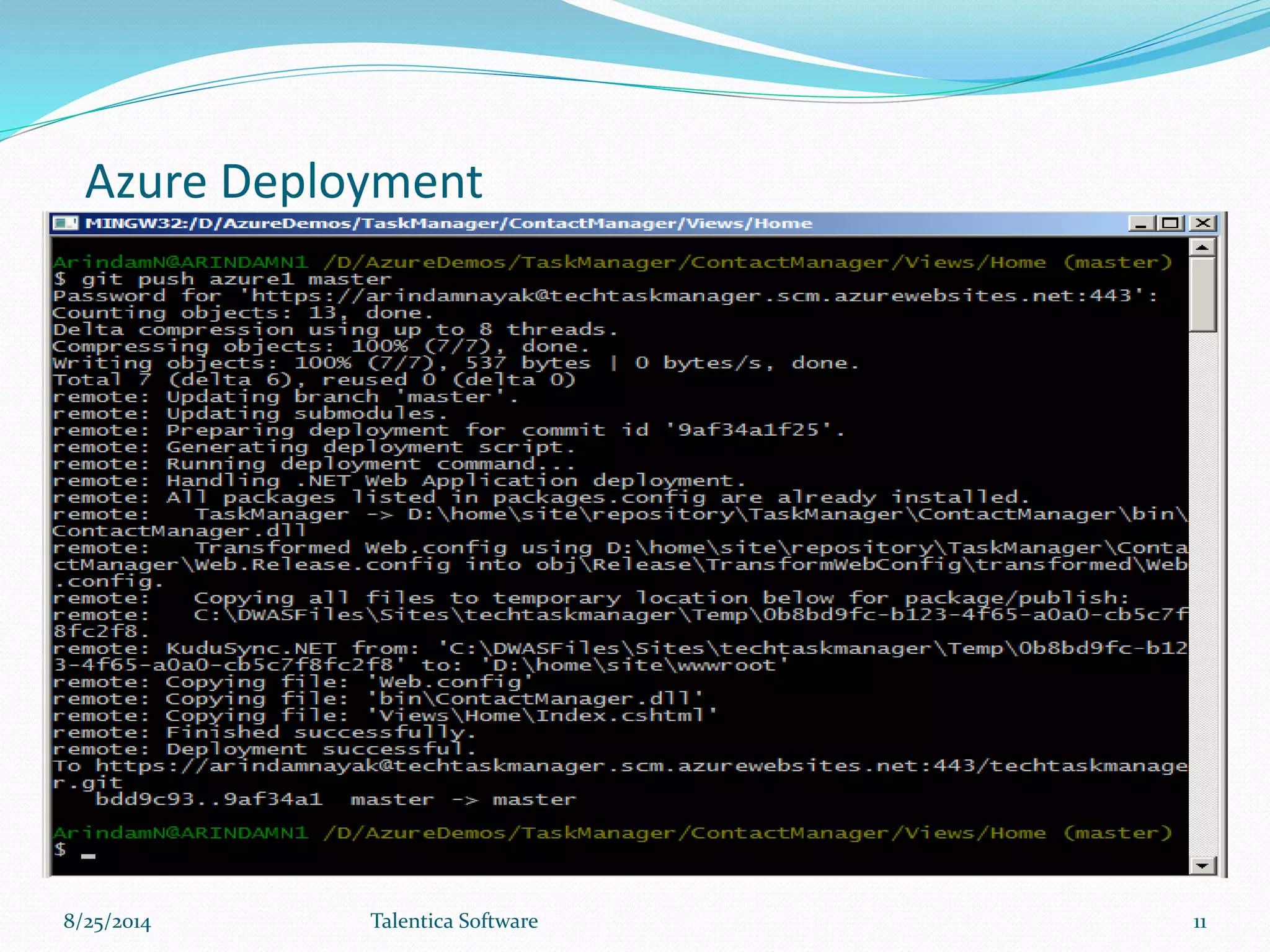Click the commit id '9af34a1f25' line
This screenshot has height=952, width=1270.
coord(449,430)
